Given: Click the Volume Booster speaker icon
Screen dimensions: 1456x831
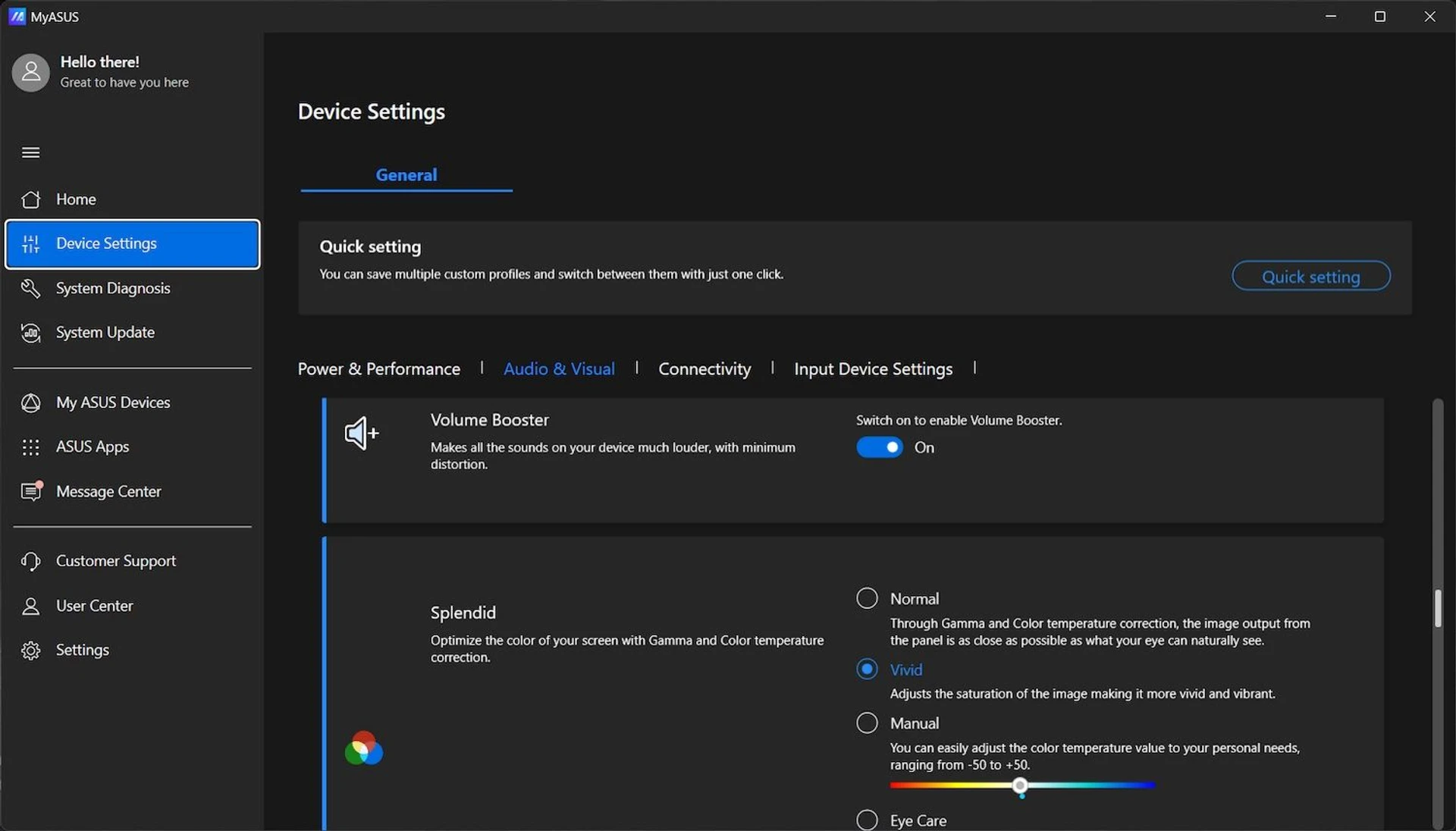Looking at the screenshot, I should point(362,433).
